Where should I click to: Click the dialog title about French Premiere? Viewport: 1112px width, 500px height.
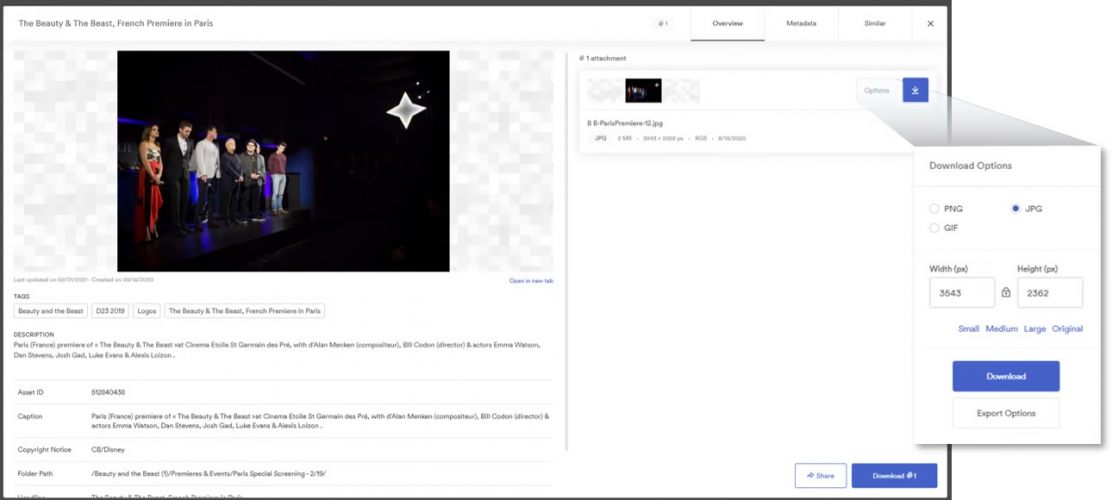(x=116, y=23)
